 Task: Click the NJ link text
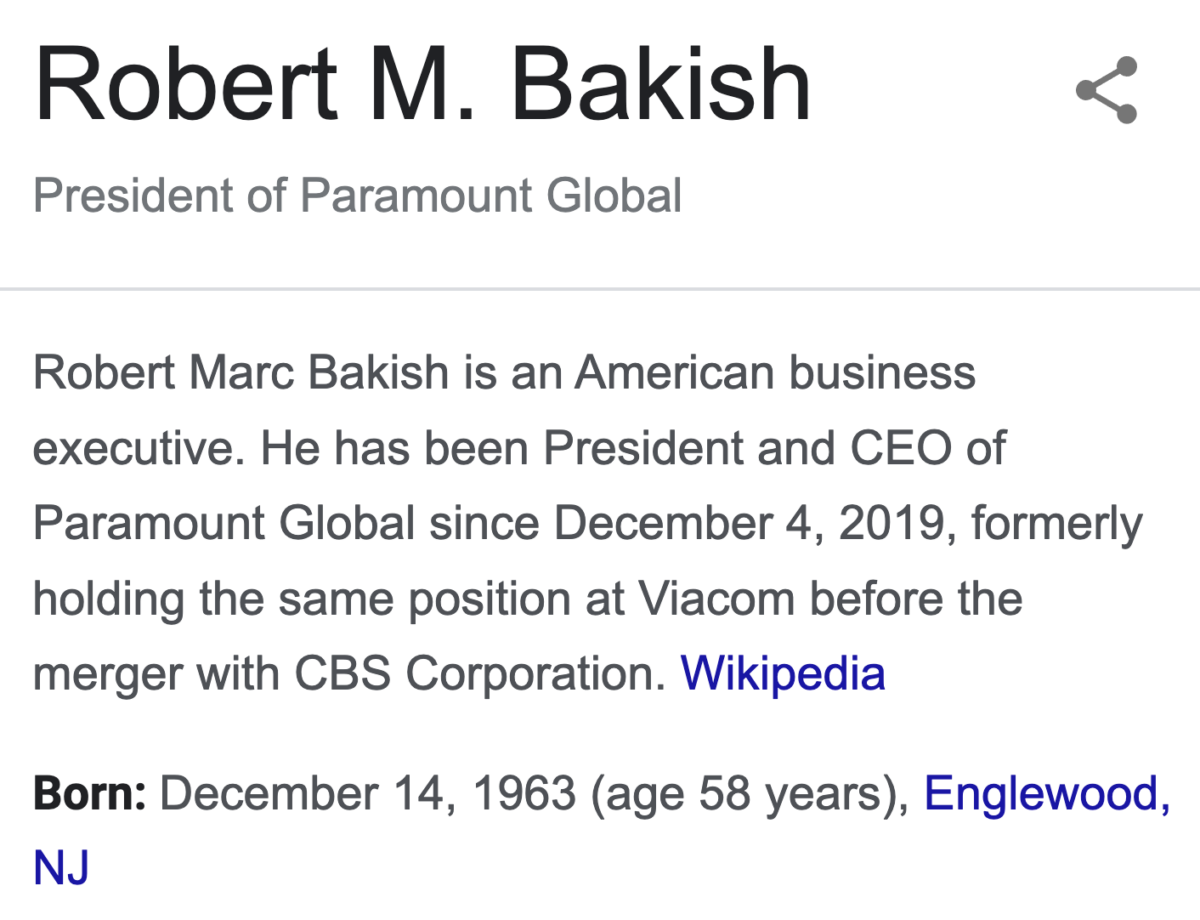pyautogui.click(x=62, y=867)
